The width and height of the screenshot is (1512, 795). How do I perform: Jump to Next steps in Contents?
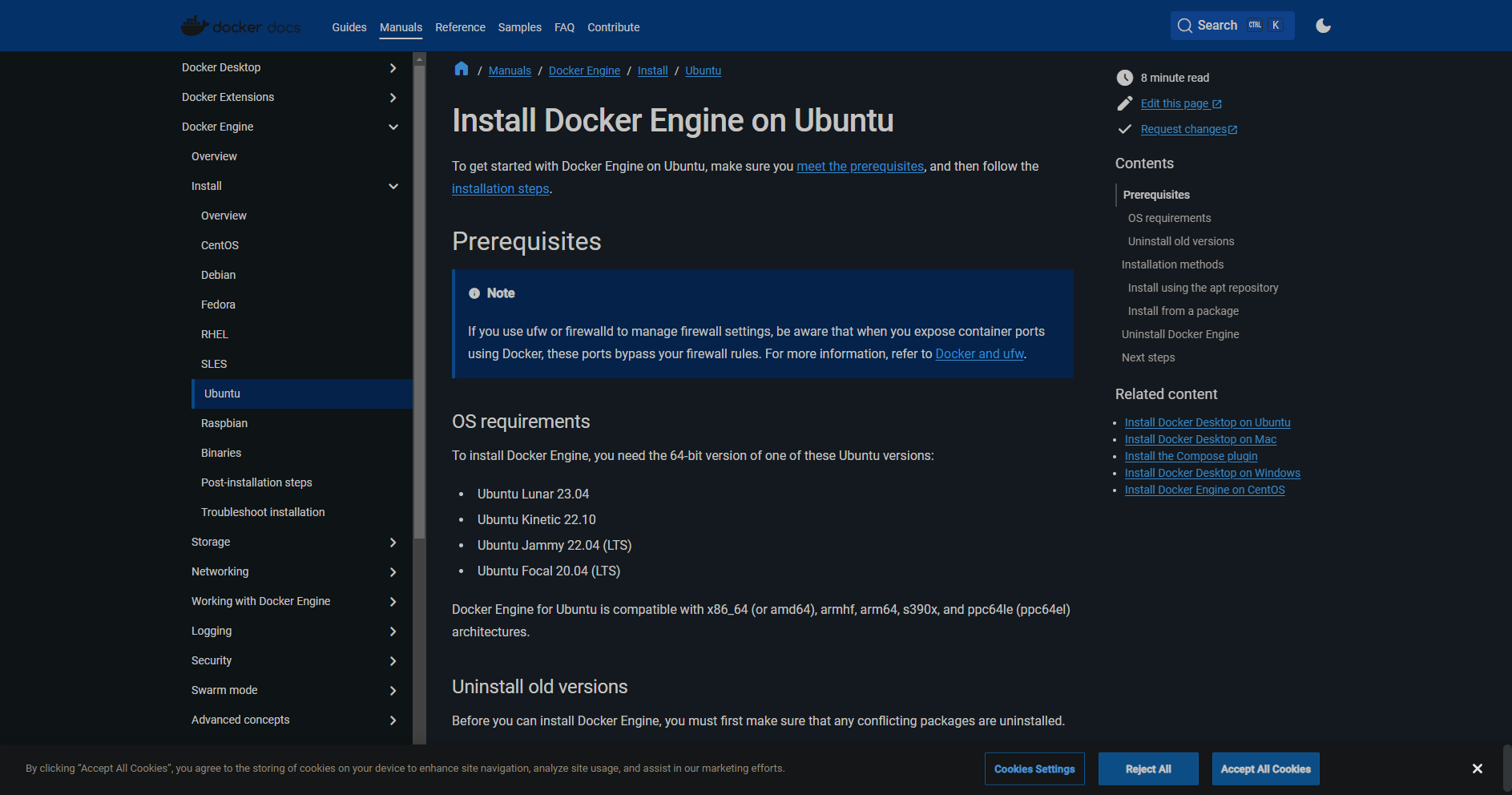1148,357
